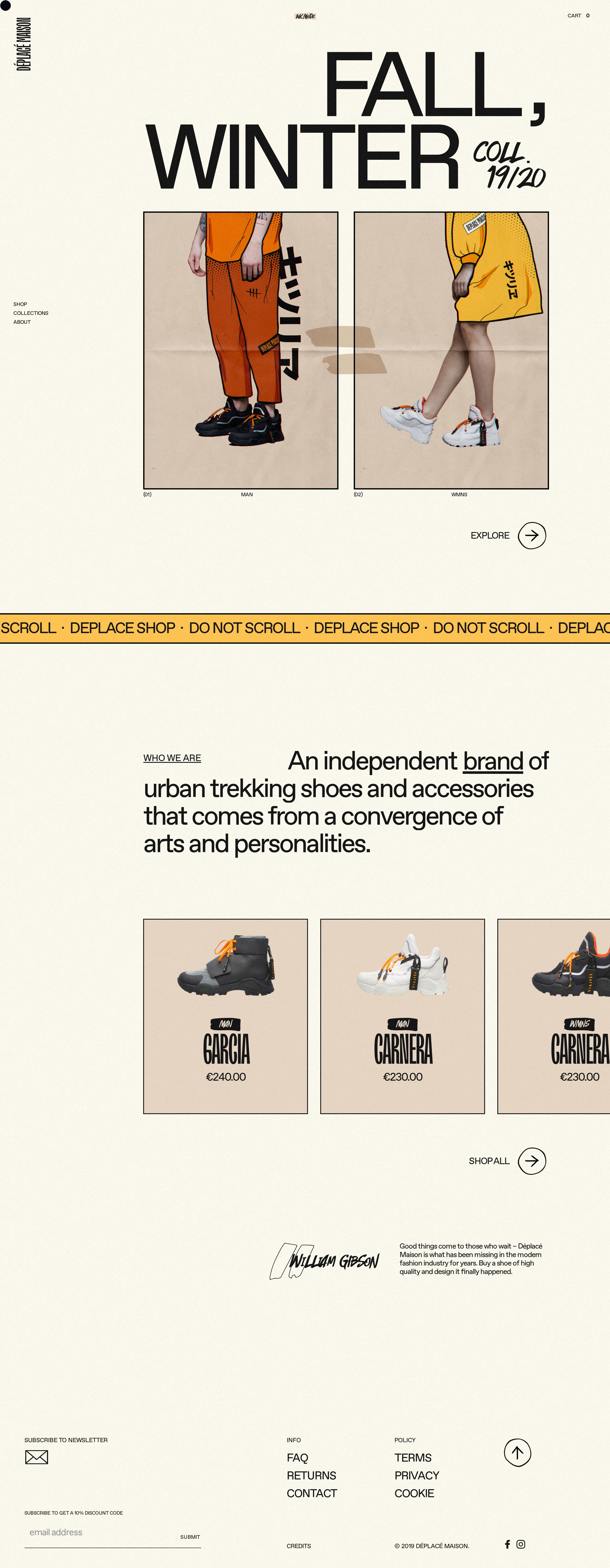Screen dimensions: 610x1568
Task: Open the Who We Are link
Action: pos(172,758)
